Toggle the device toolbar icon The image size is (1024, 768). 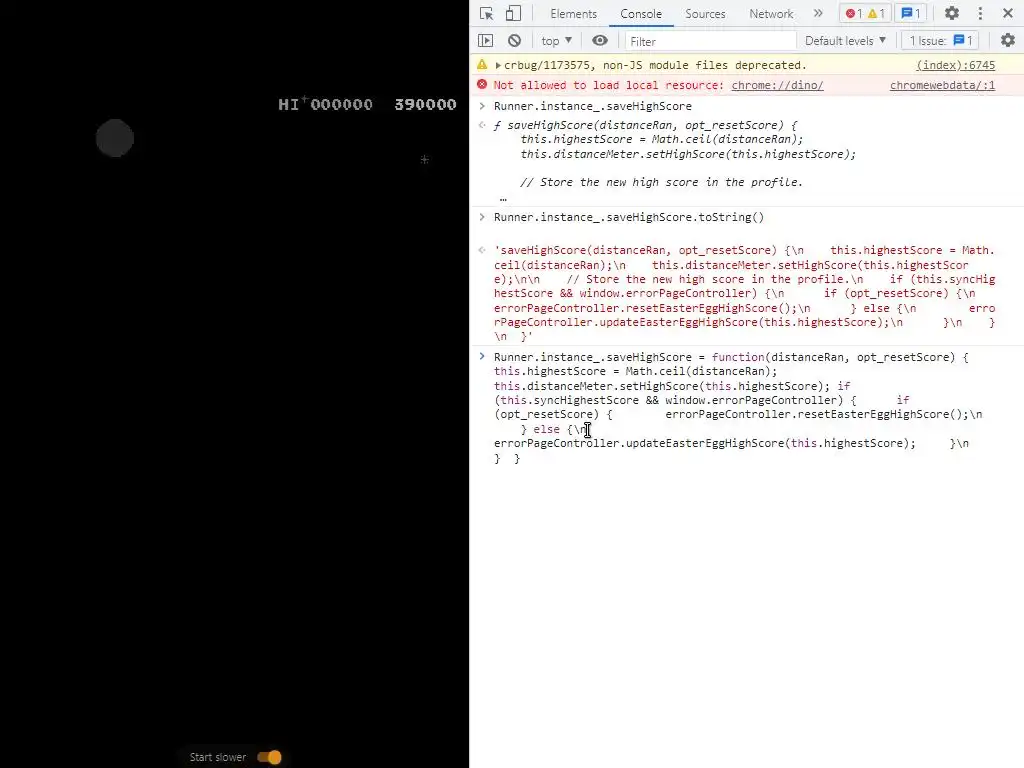pyautogui.click(x=513, y=13)
